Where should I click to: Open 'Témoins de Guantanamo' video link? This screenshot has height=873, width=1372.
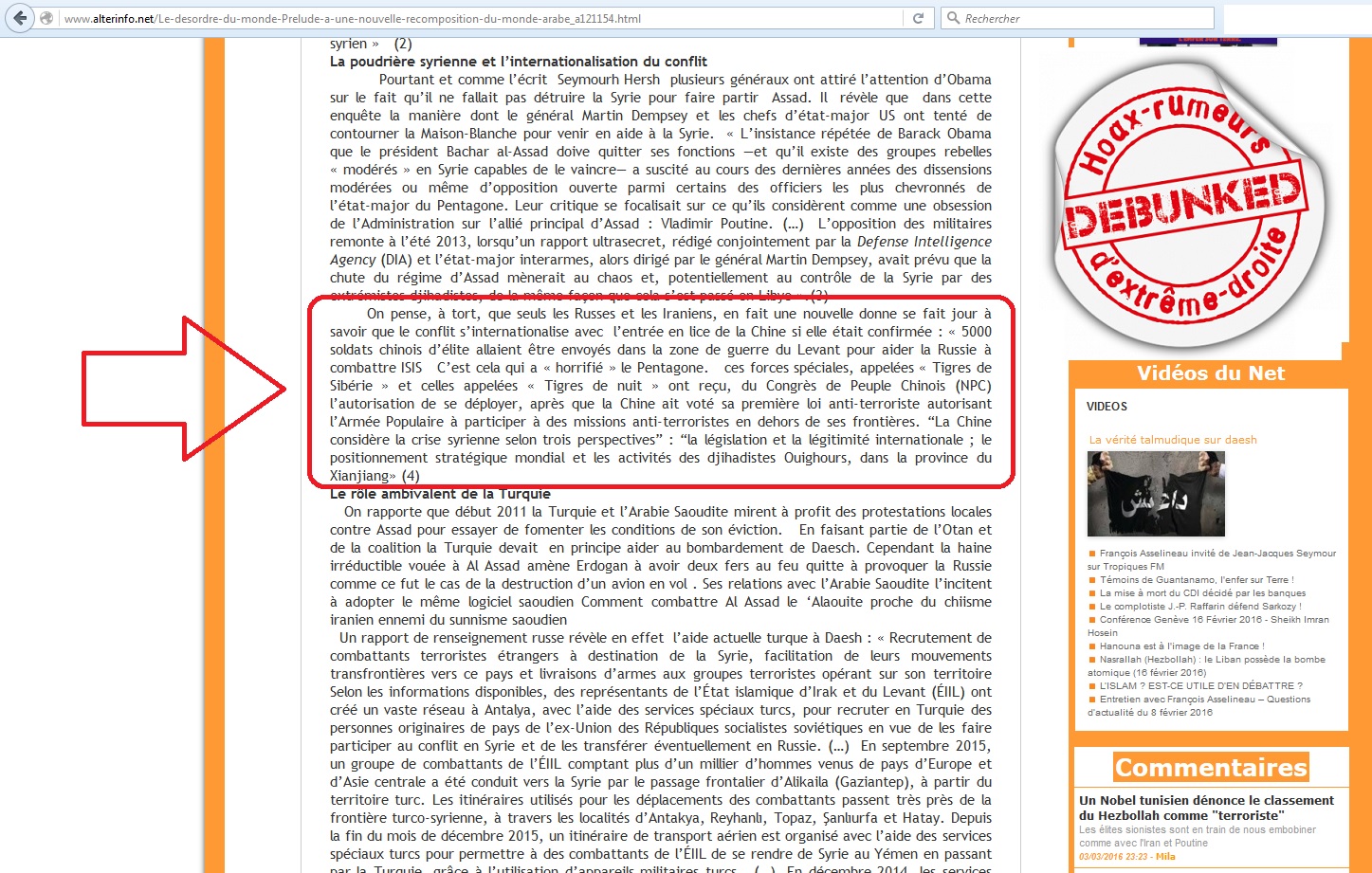pyautogui.click(x=1196, y=580)
